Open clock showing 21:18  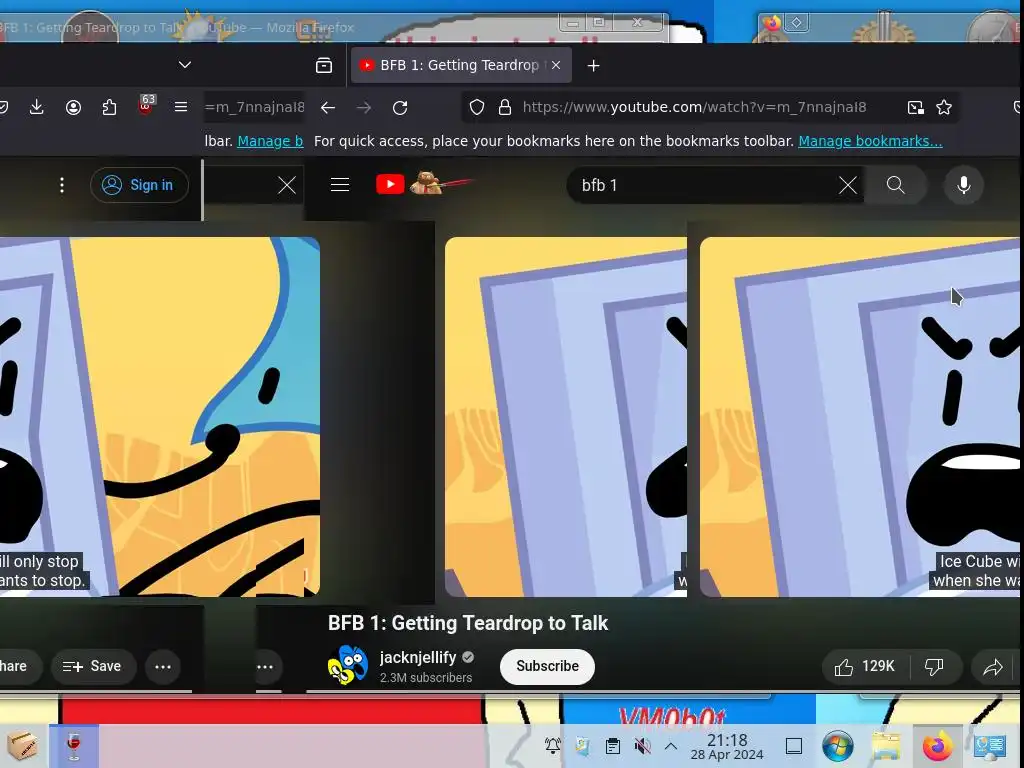727,746
